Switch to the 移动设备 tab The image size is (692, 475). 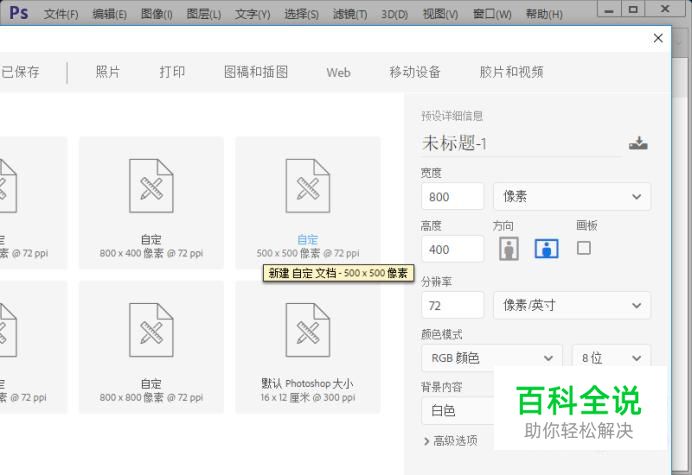click(x=415, y=72)
